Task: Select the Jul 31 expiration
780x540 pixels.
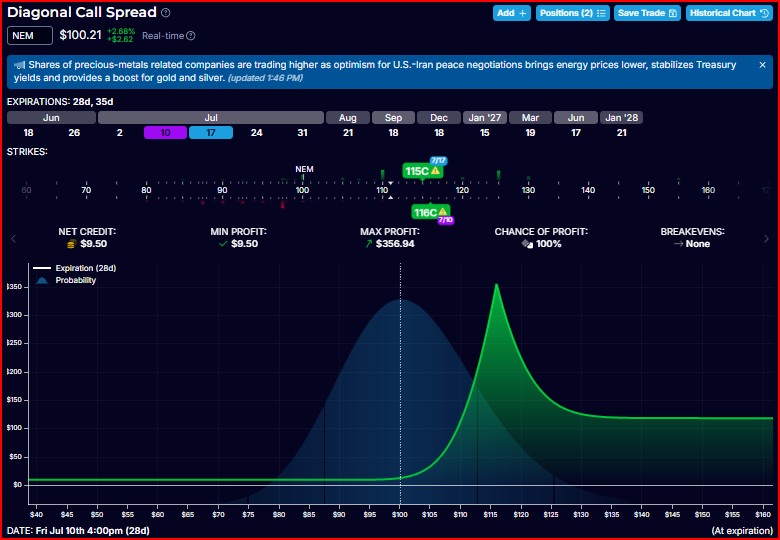Action: [302, 133]
